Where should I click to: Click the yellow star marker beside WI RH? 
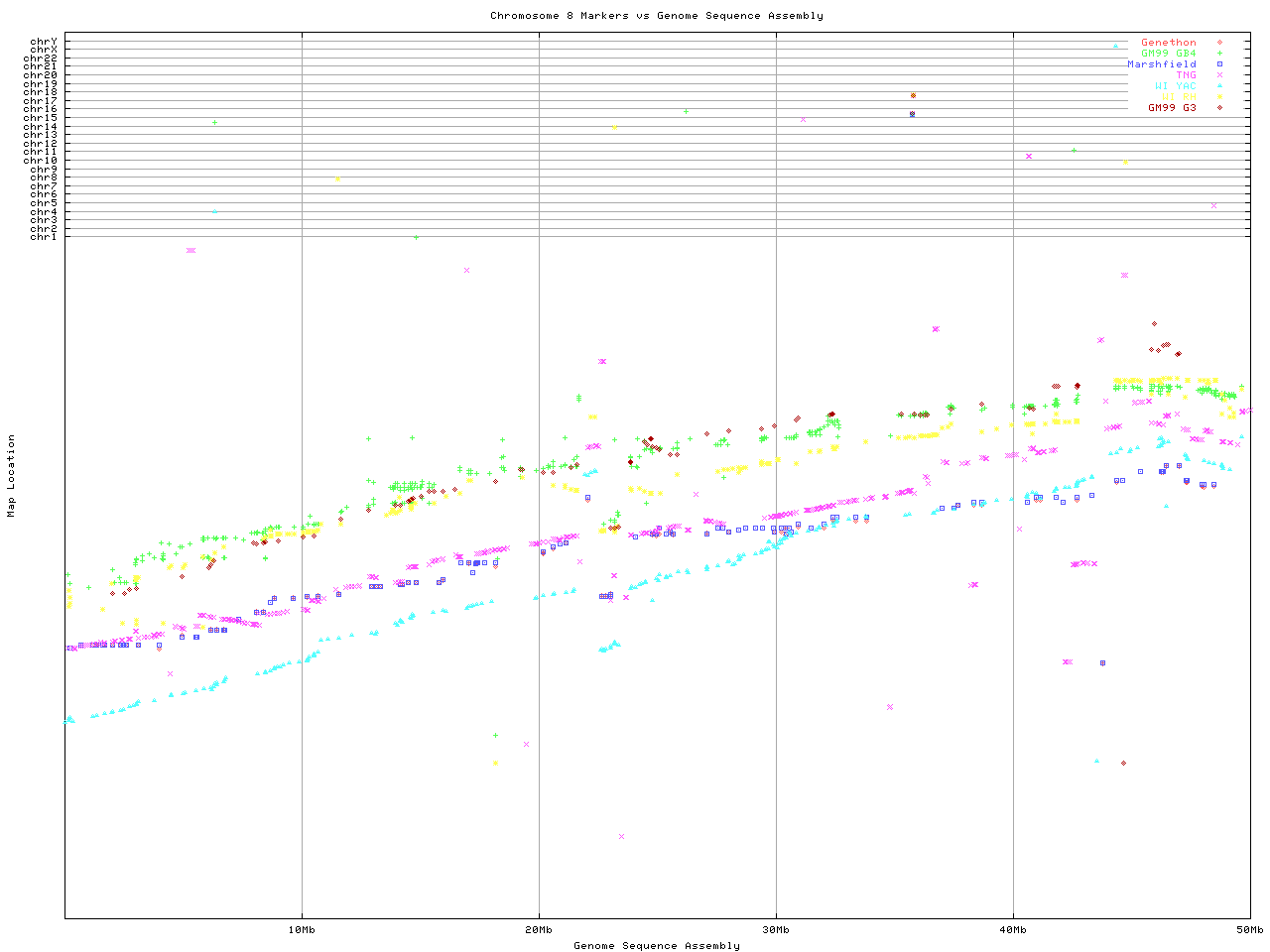(1219, 97)
